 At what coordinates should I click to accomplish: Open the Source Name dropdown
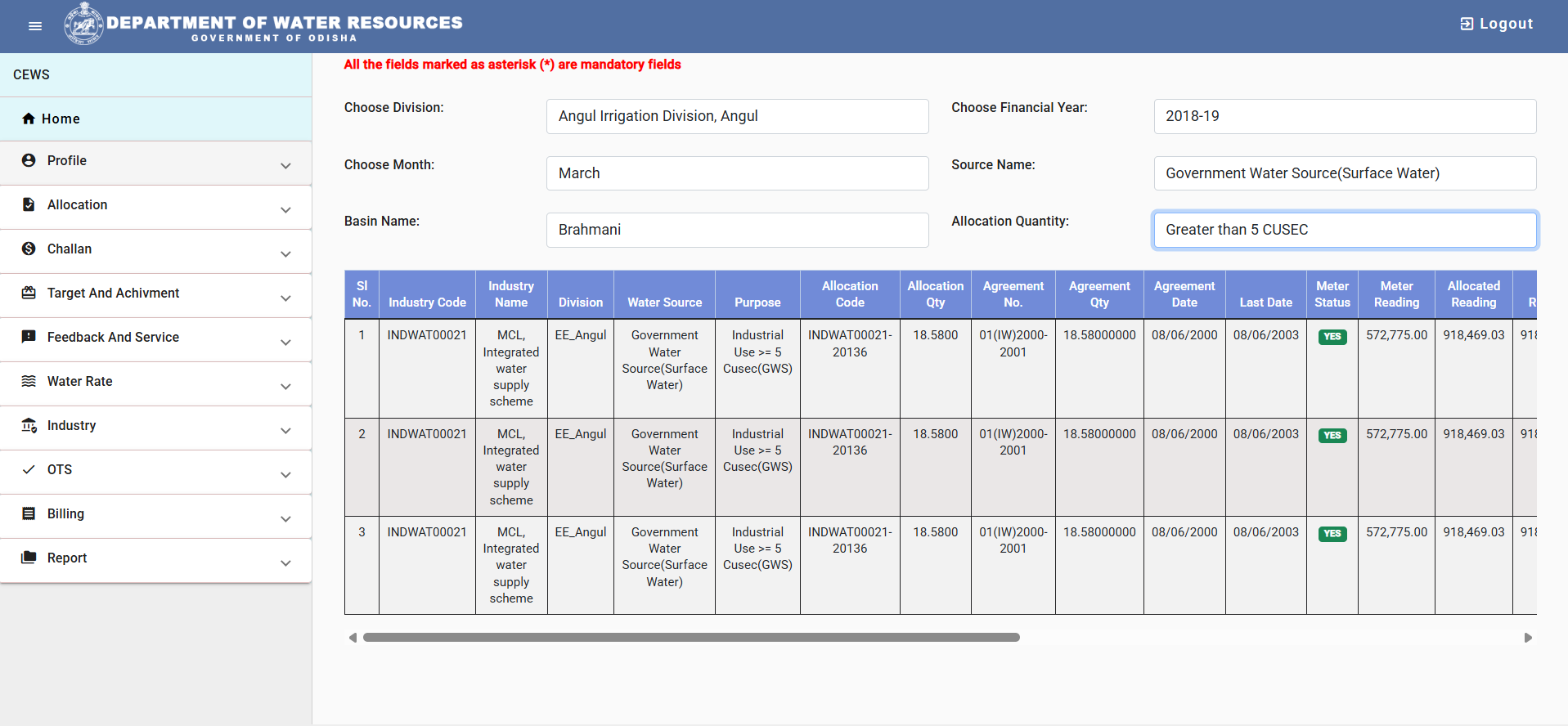[1345, 173]
